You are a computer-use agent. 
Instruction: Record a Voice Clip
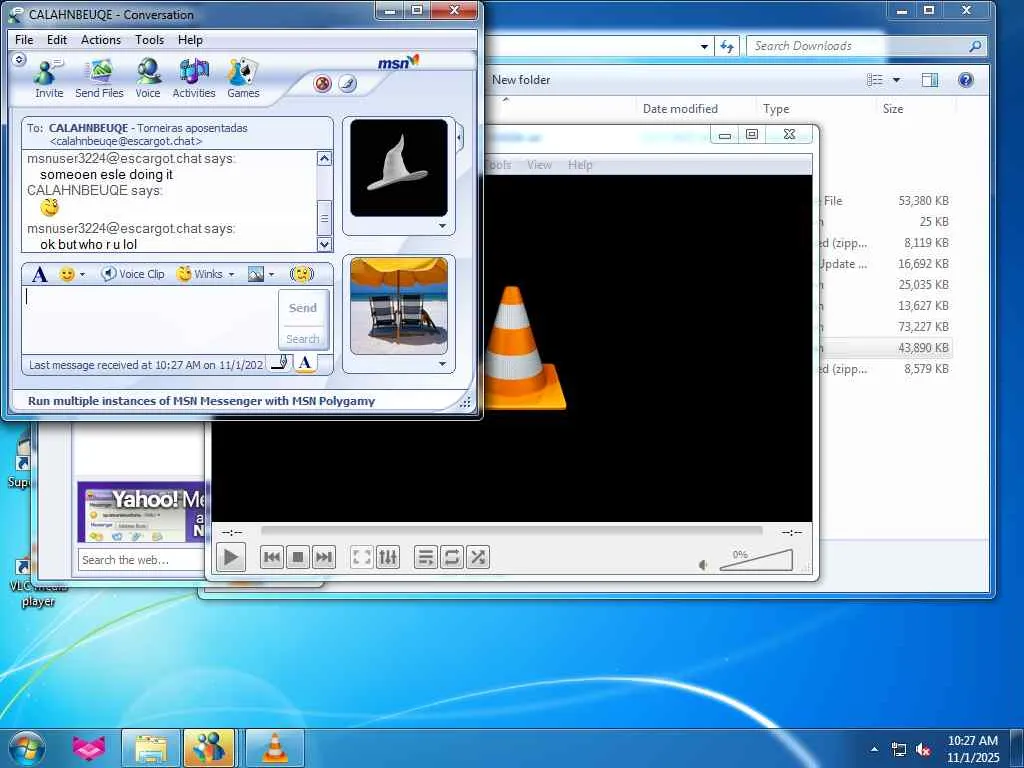[x=133, y=274]
